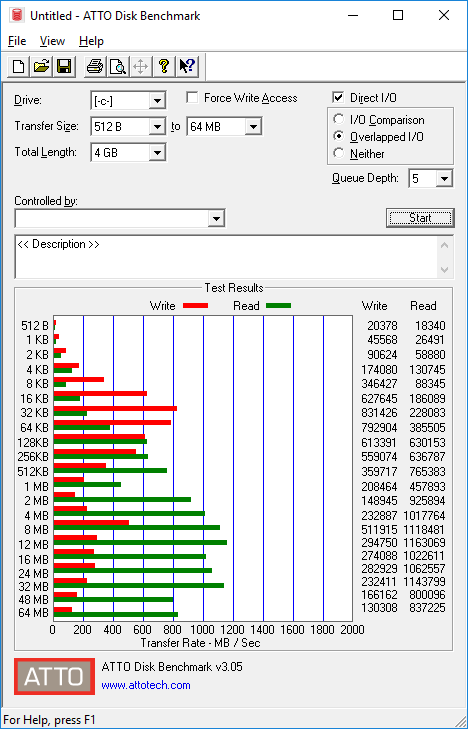The image size is (468, 729).
Task: Open the 512 B transfer size dropdown
Action: 157,126
